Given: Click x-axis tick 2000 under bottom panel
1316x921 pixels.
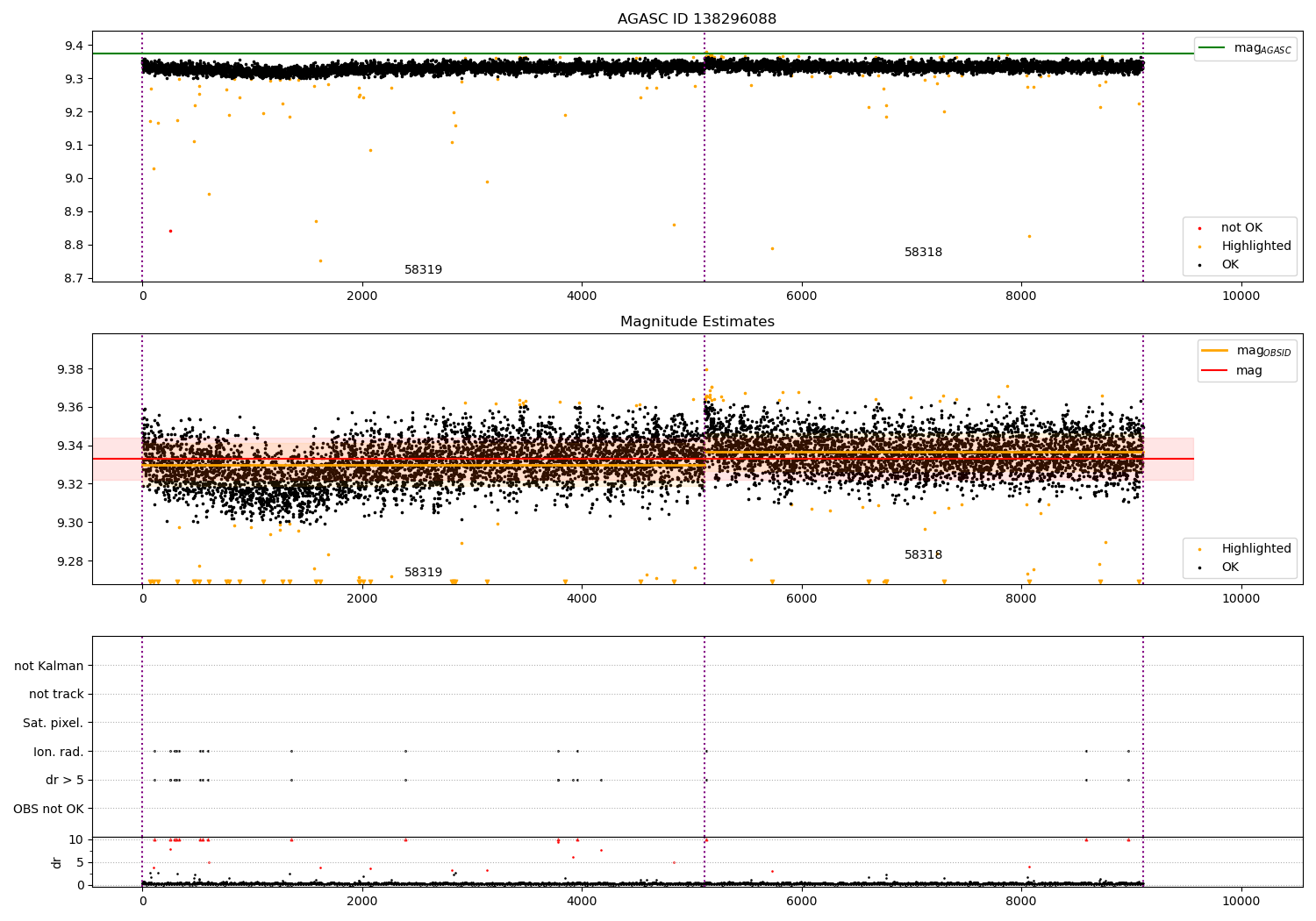Looking at the screenshot, I should [362, 902].
